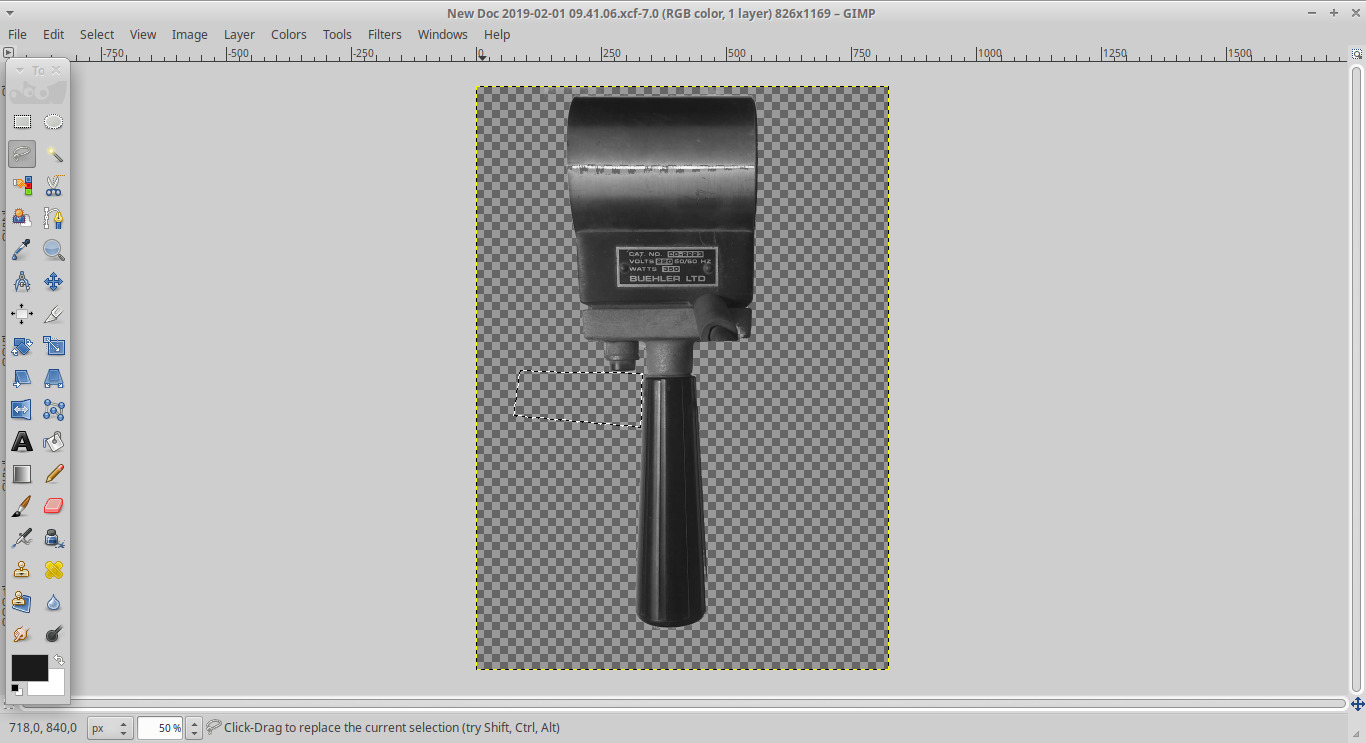Toggle zoom image when window resizes

pyautogui.click(x=1356, y=55)
